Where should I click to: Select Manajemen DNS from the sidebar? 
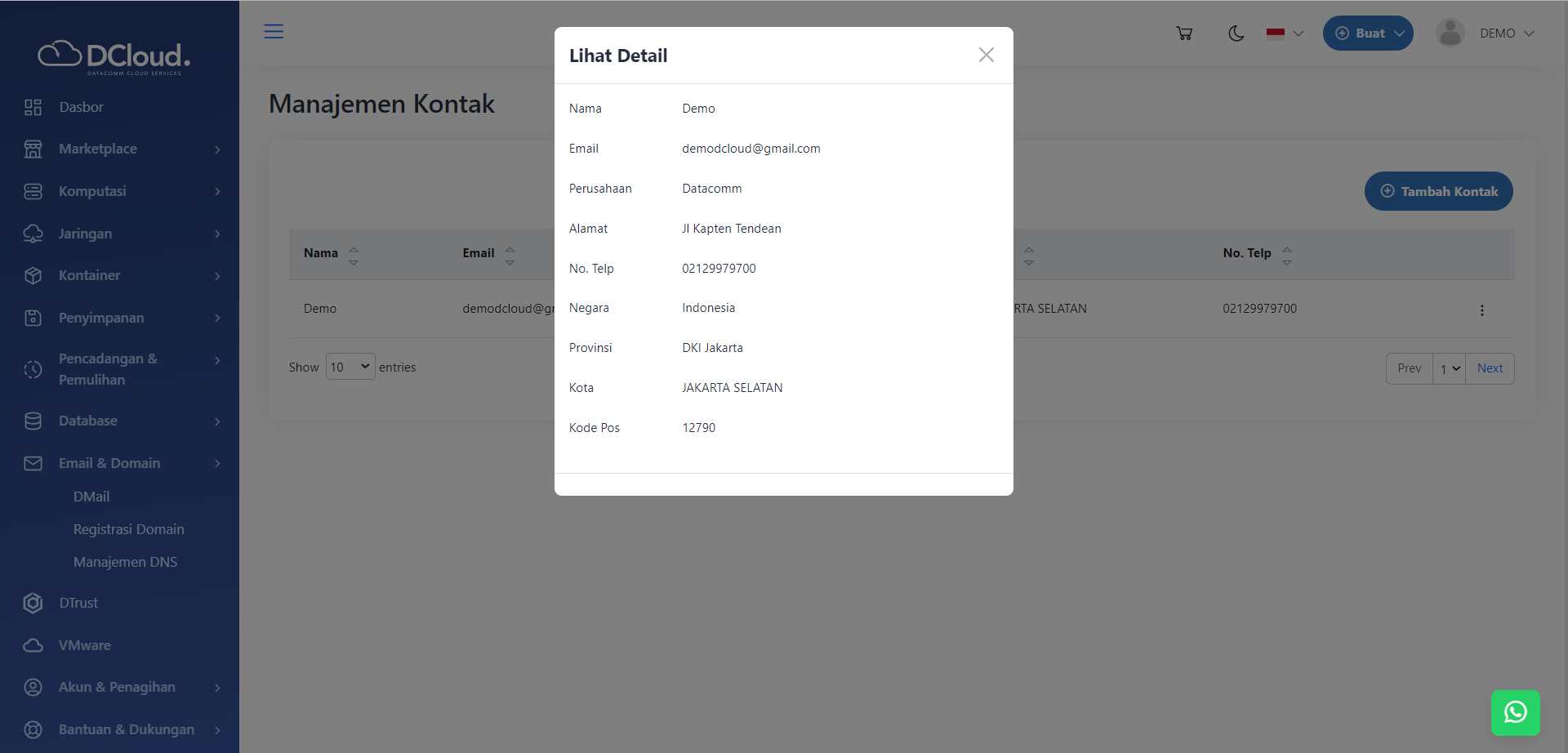tap(125, 562)
